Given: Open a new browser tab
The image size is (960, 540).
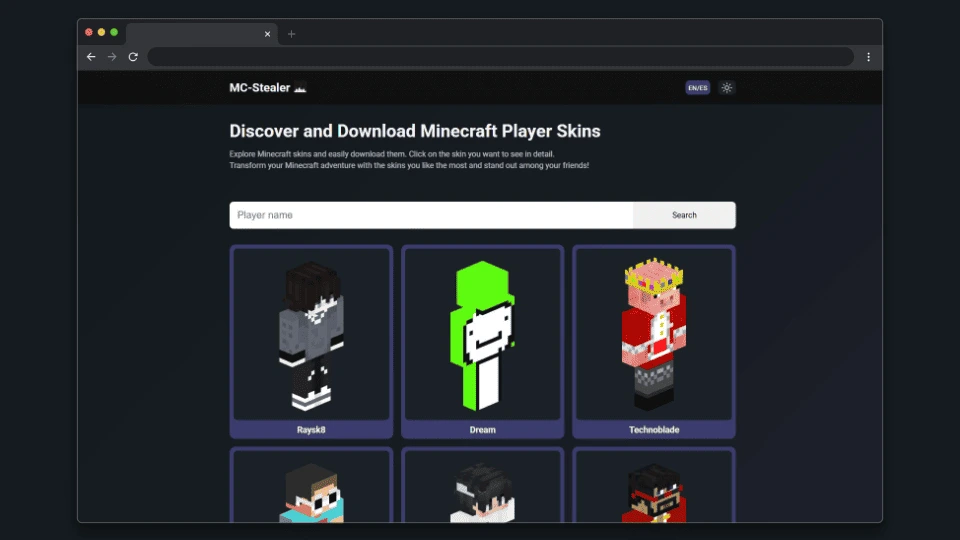Looking at the screenshot, I should pyautogui.click(x=291, y=34).
